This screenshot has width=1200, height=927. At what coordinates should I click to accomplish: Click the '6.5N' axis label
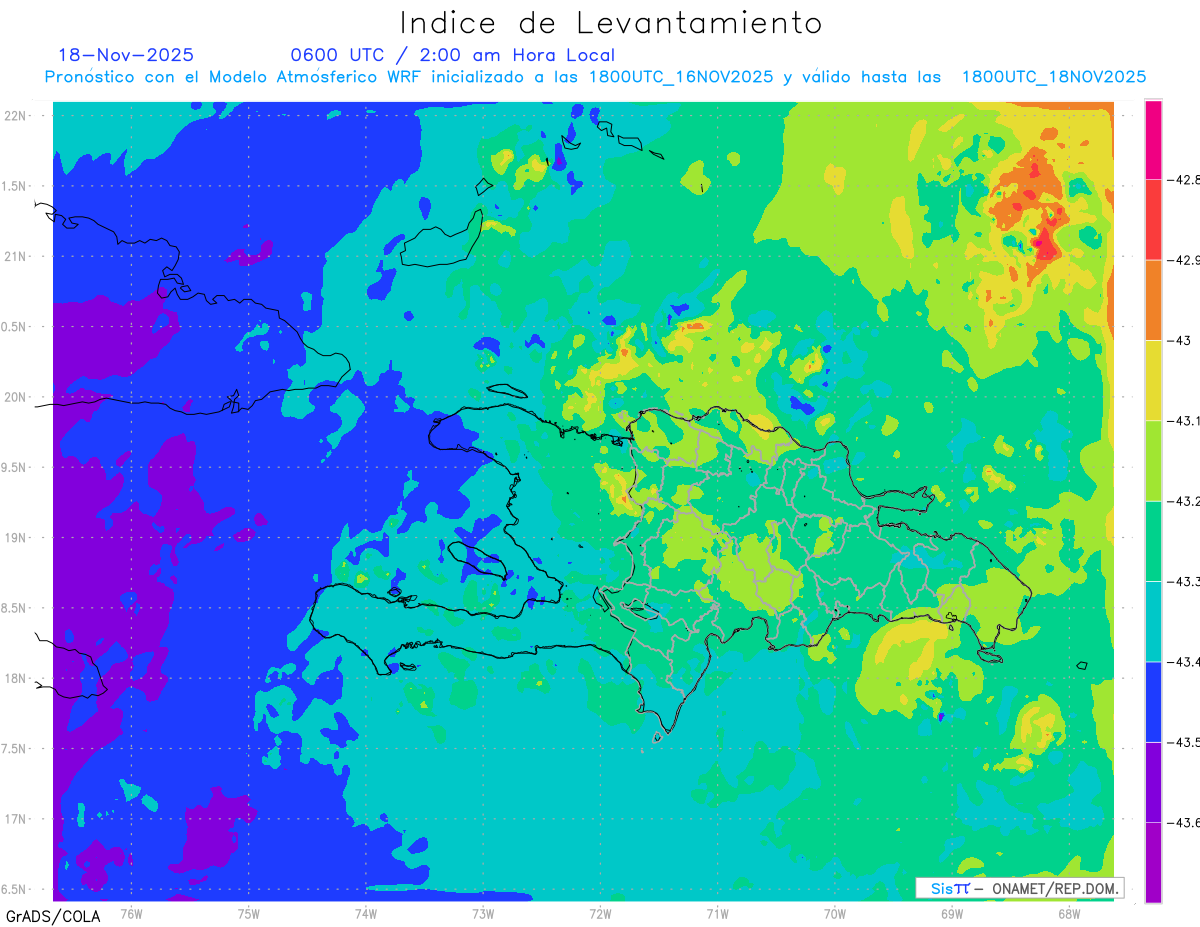[15, 889]
